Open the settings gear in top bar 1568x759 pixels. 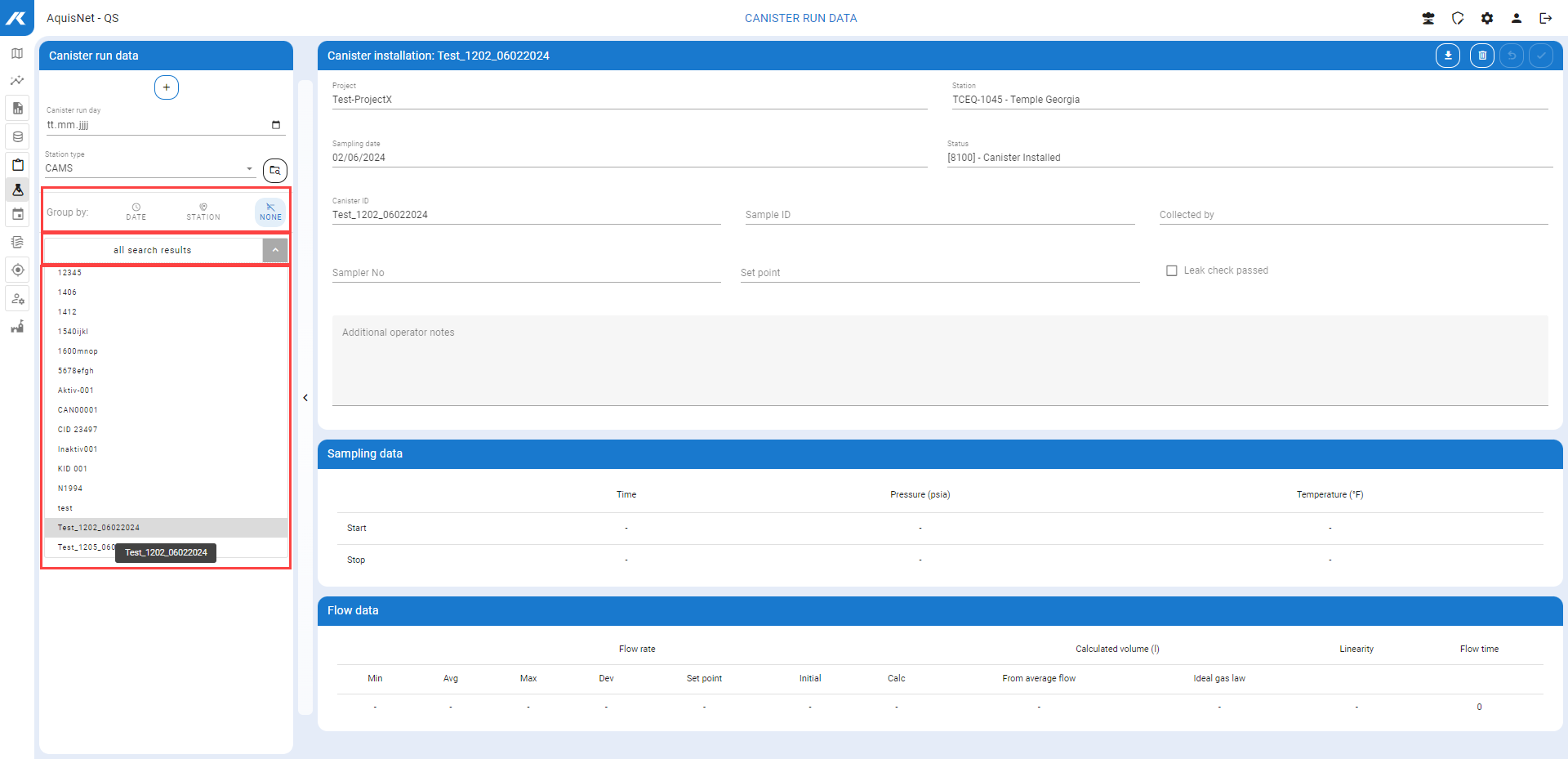point(1487,18)
